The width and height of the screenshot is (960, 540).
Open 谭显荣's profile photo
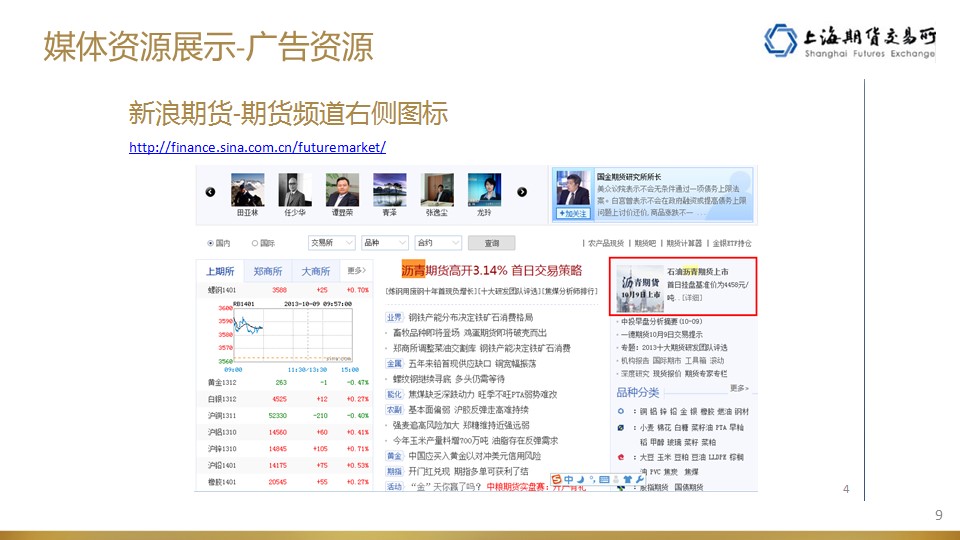pos(342,190)
